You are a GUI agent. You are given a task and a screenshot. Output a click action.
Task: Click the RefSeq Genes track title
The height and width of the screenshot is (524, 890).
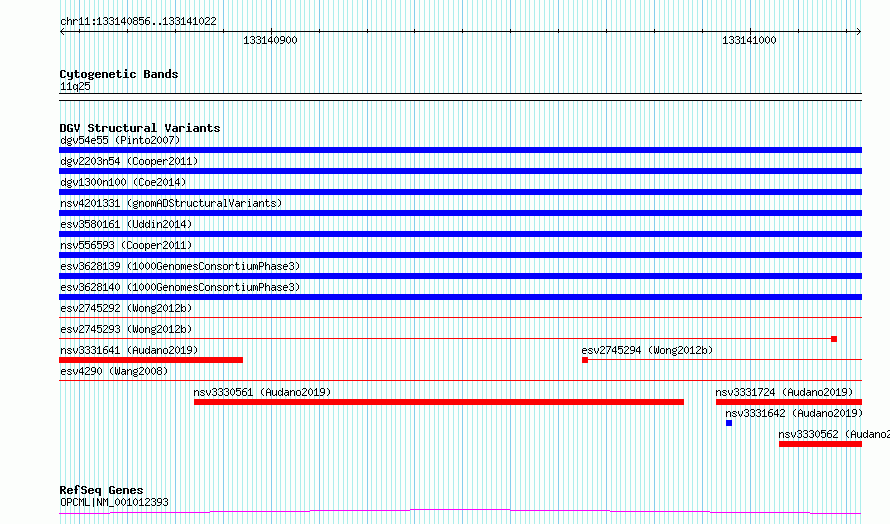click(x=101, y=490)
